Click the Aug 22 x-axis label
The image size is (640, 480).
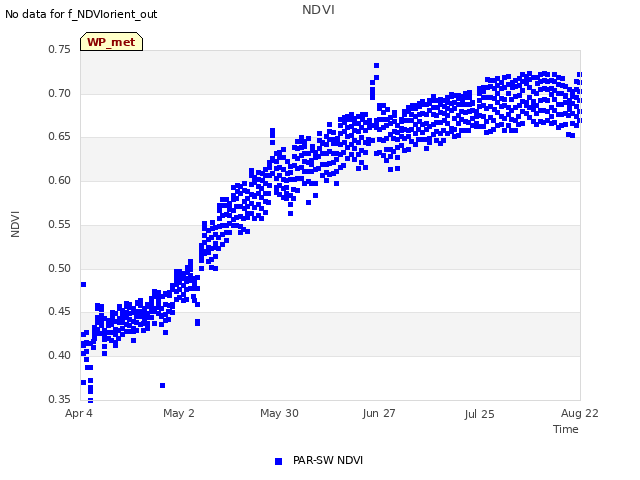click(580, 413)
